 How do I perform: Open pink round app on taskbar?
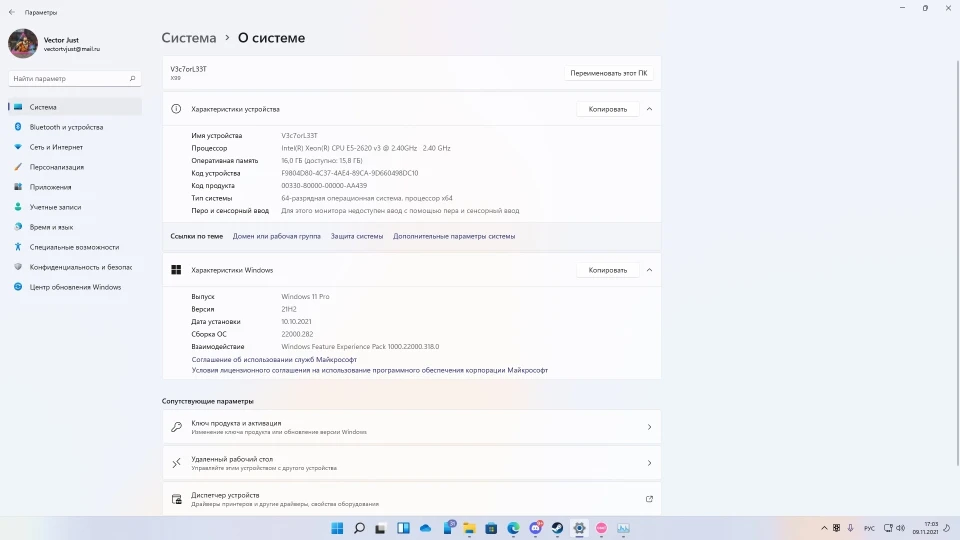[x=601, y=528]
